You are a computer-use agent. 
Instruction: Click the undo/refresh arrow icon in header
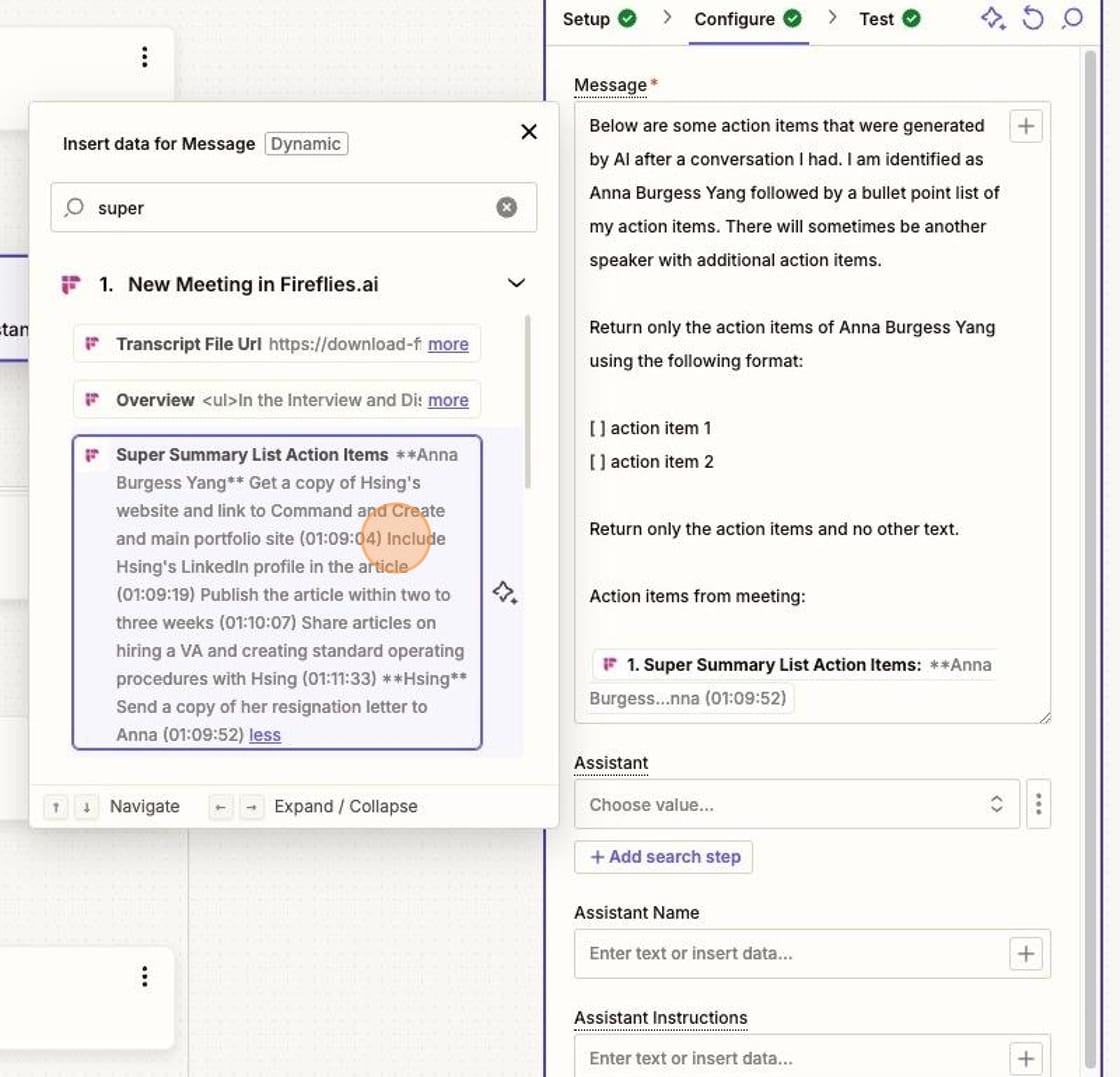(x=1032, y=18)
